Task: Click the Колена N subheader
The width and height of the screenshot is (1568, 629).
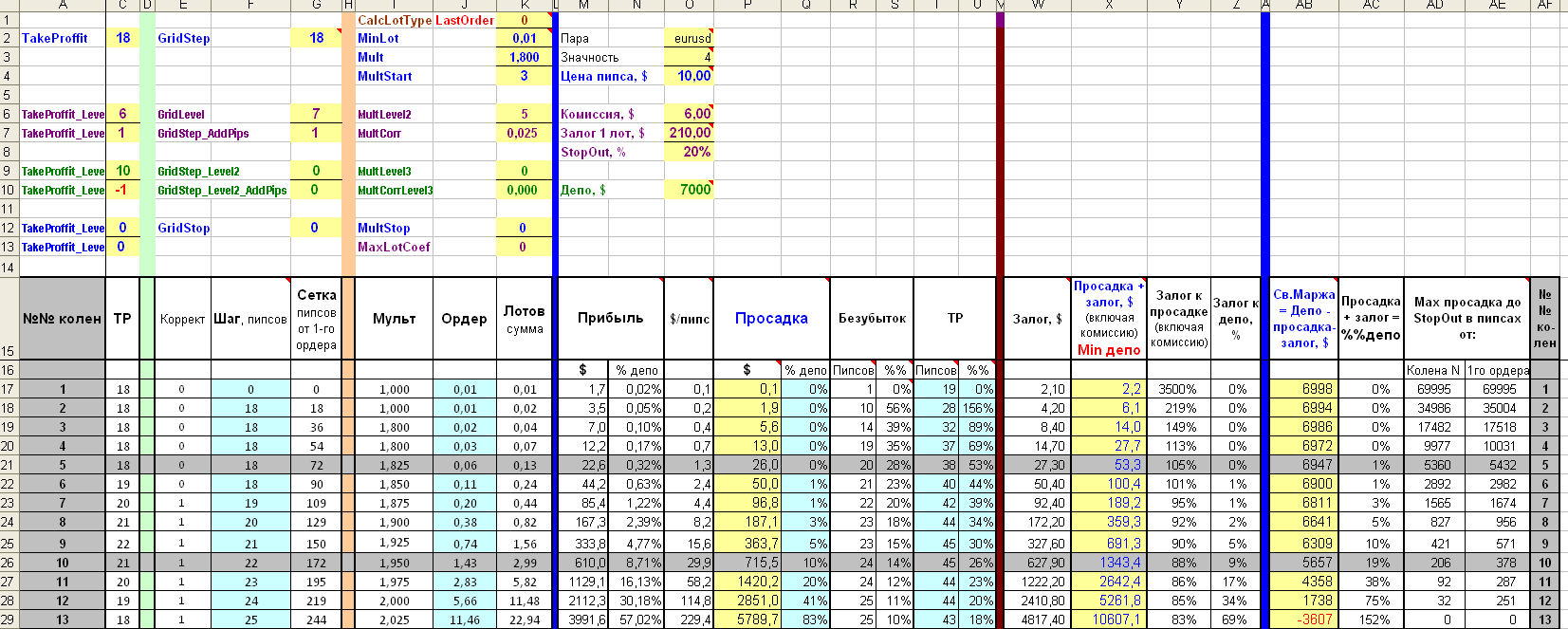Action: click(x=1434, y=370)
